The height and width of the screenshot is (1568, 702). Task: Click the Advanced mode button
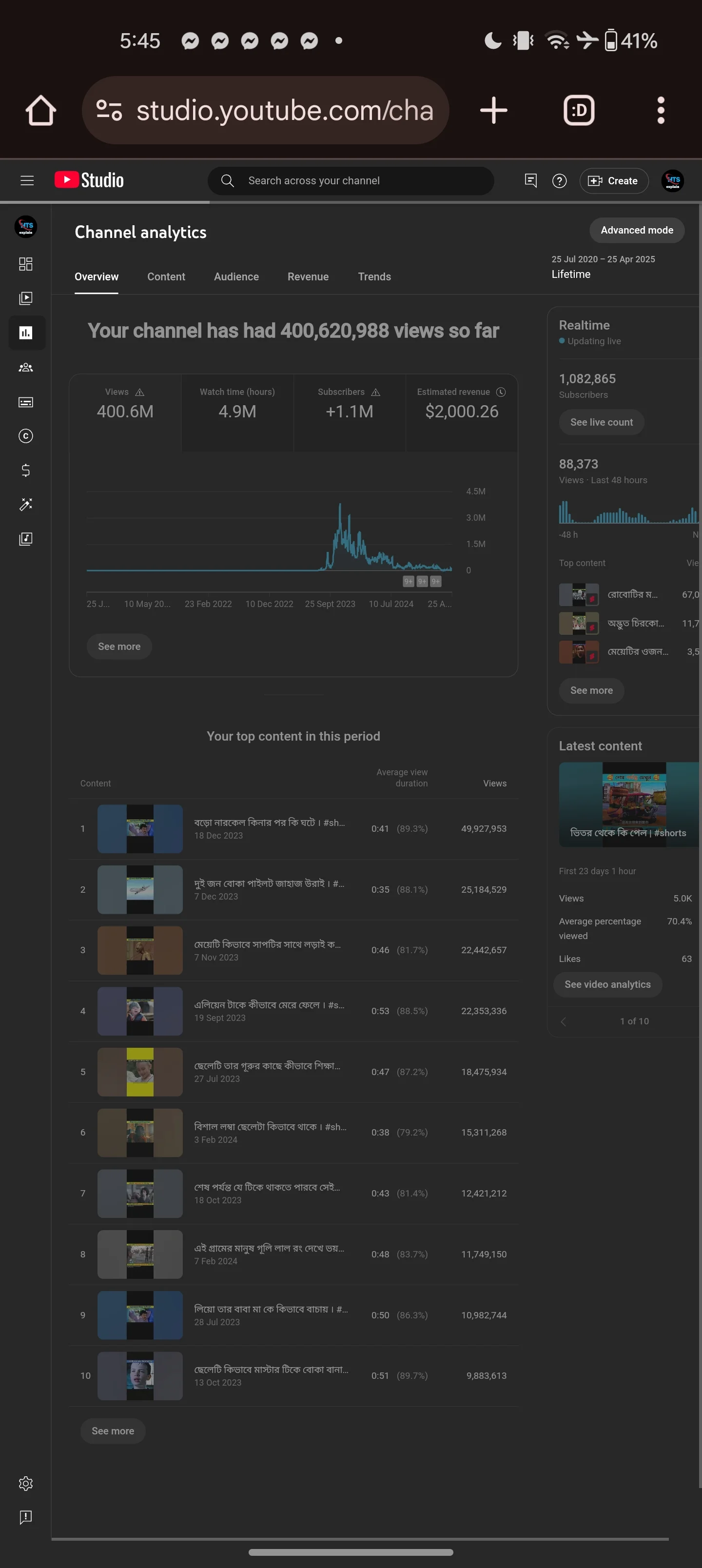point(637,230)
